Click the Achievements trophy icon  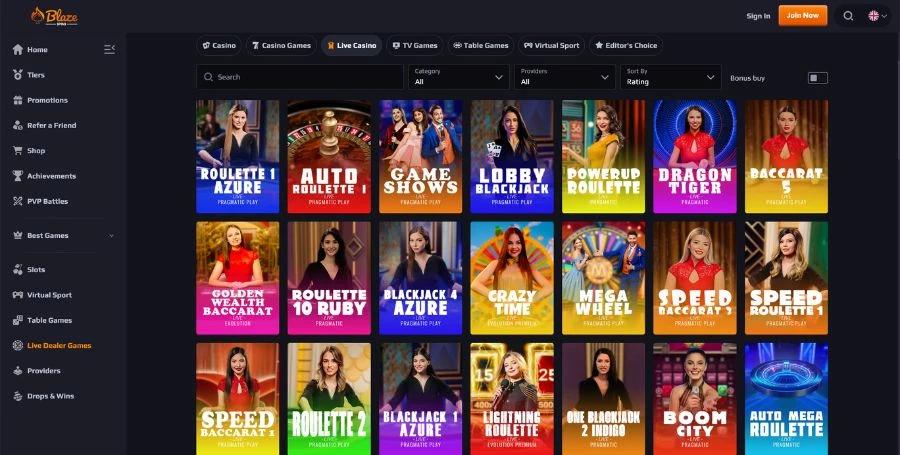click(18, 176)
